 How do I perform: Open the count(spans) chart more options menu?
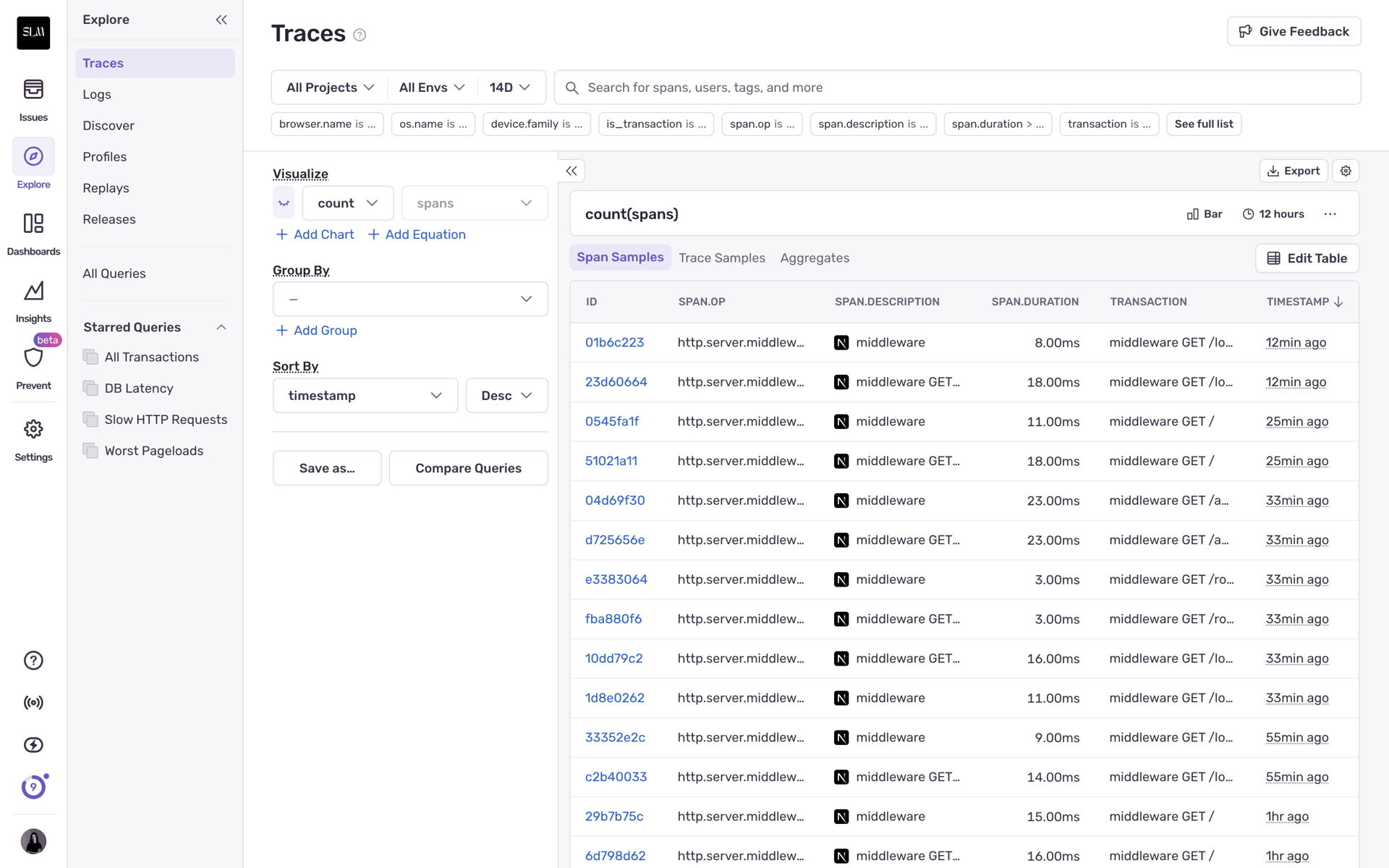[x=1330, y=214]
